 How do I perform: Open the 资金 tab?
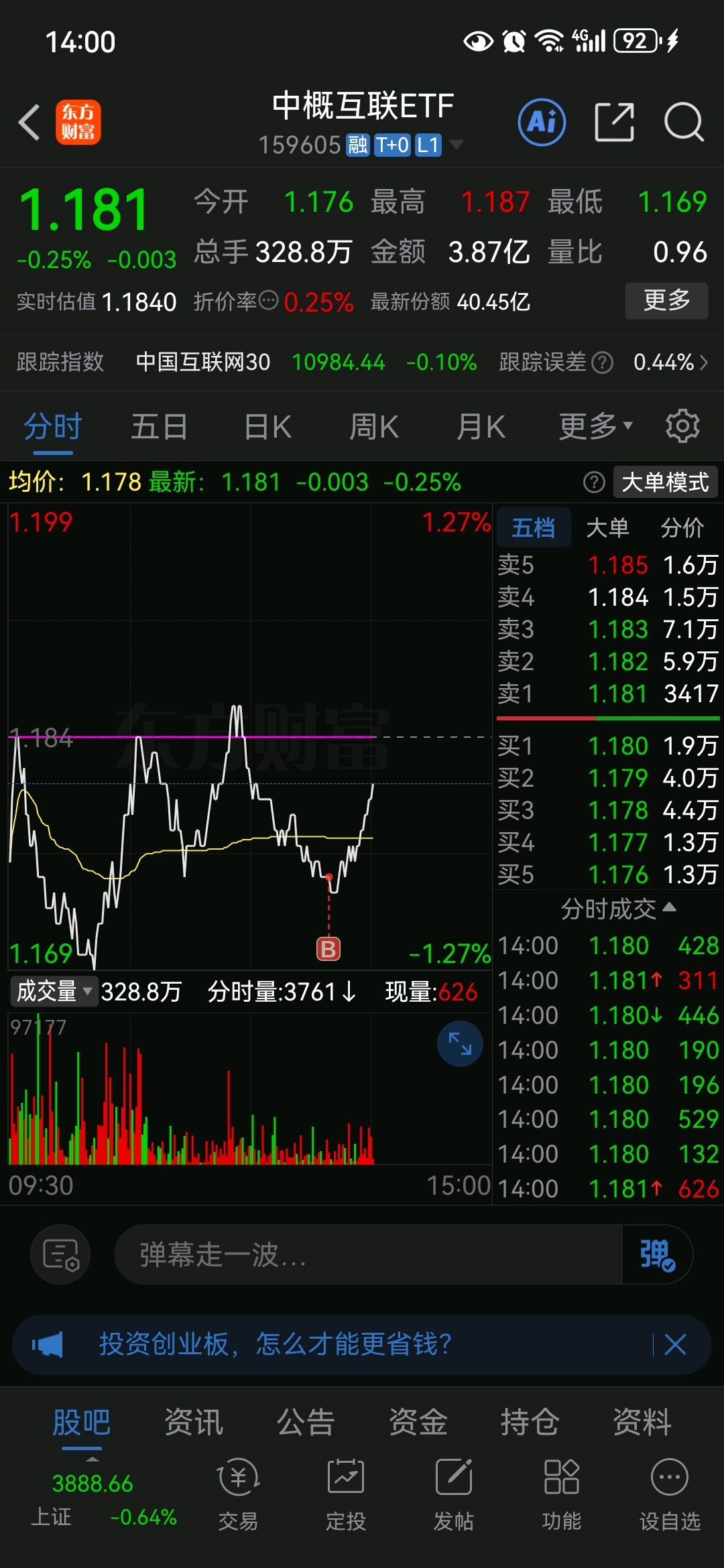coord(418,1421)
